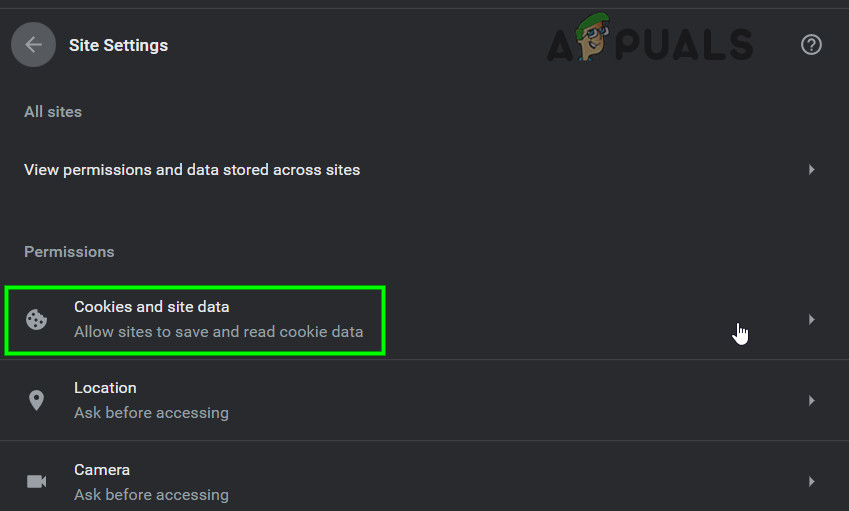Screen dimensions: 849x511
Task: Open the Camera permission label
Action: (x=102, y=470)
